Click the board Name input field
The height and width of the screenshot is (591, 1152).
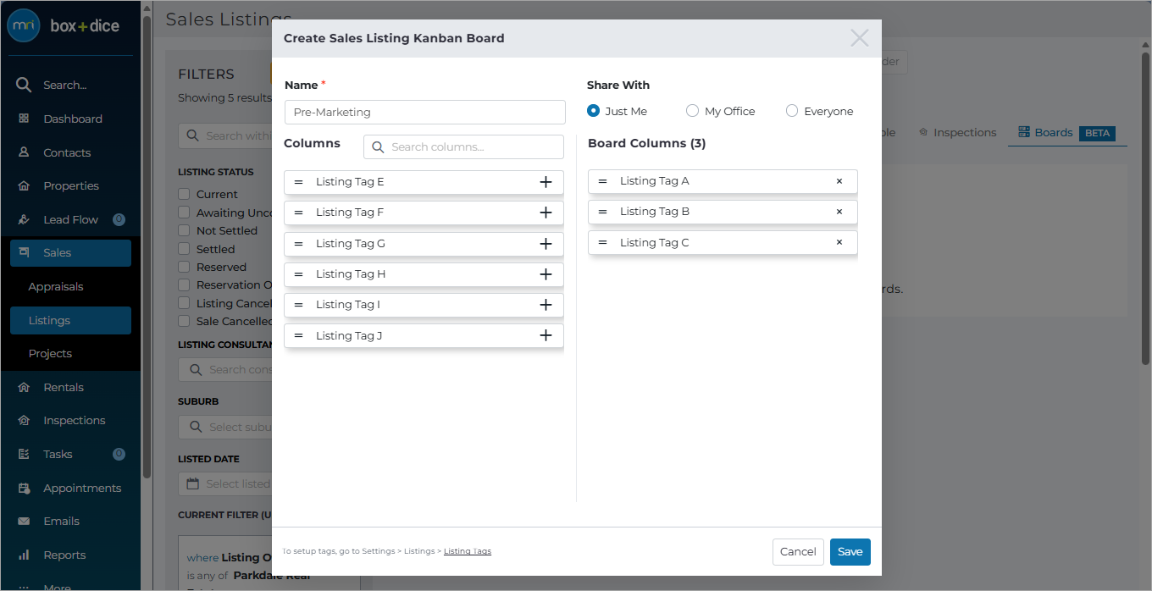tap(425, 112)
